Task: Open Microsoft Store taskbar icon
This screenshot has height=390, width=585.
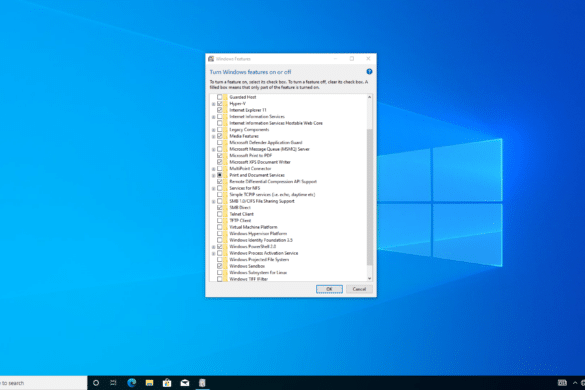Action: pyautogui.click(x=167, y=383)
